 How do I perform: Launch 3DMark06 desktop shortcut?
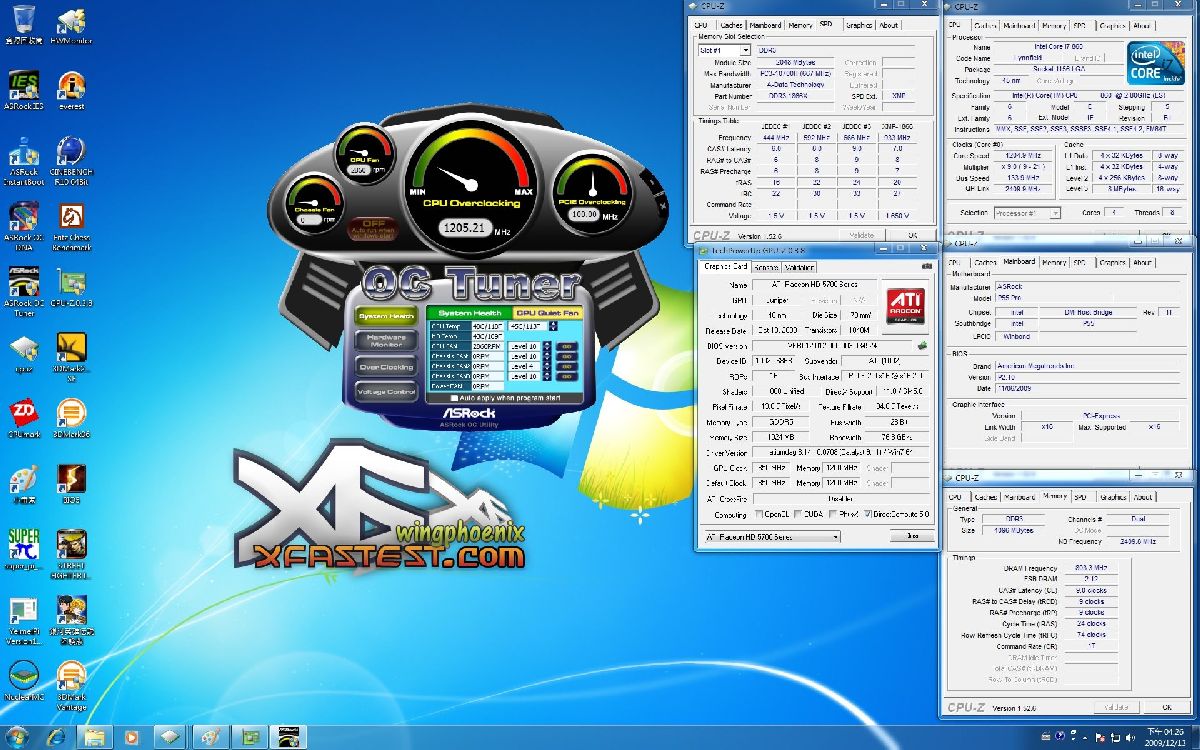click(x=71, y=420)
